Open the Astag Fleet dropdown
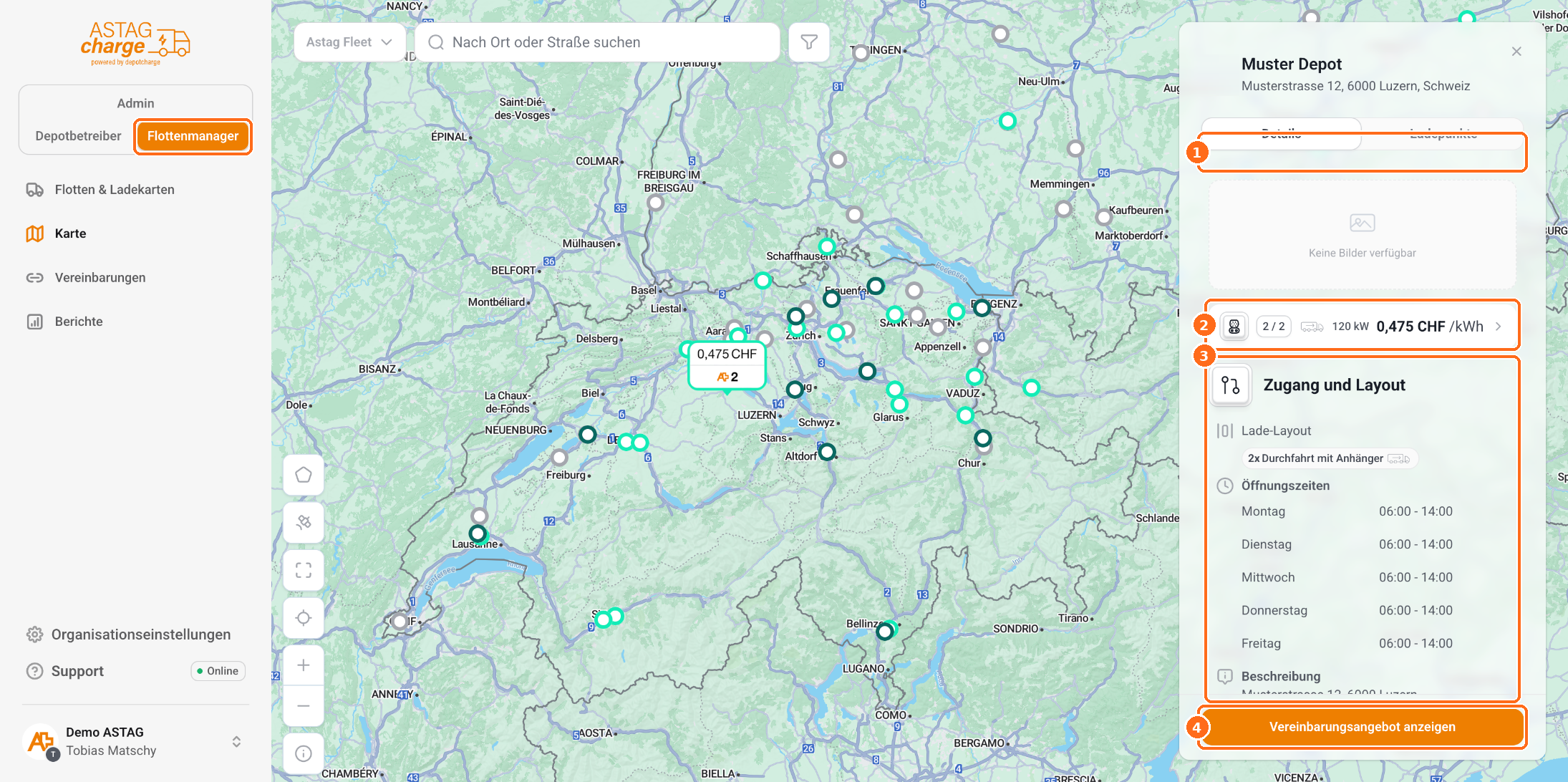 [x=349, y=42]
